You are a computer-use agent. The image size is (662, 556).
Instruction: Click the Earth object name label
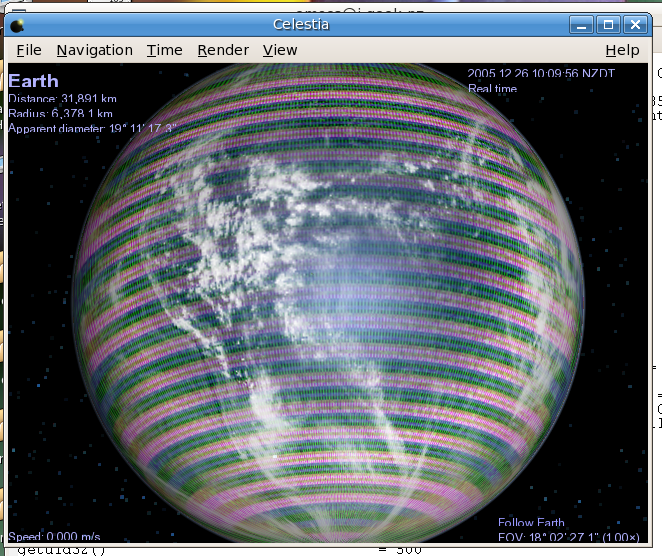point(33,81)
